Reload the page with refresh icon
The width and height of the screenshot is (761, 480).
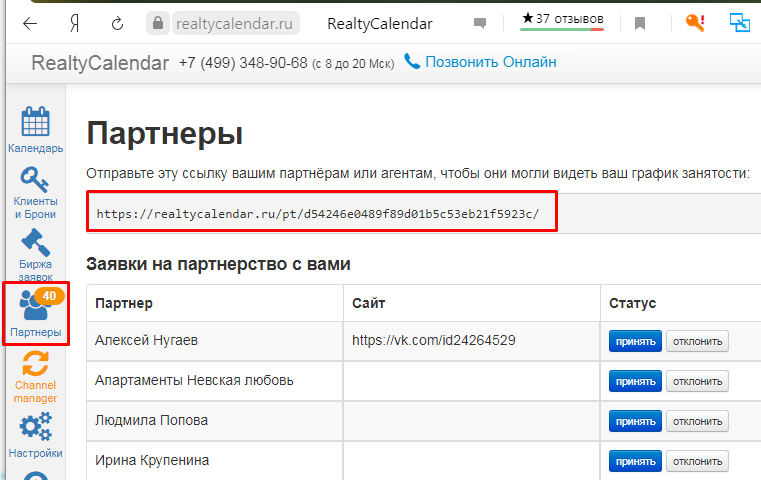tap(118, 23)
